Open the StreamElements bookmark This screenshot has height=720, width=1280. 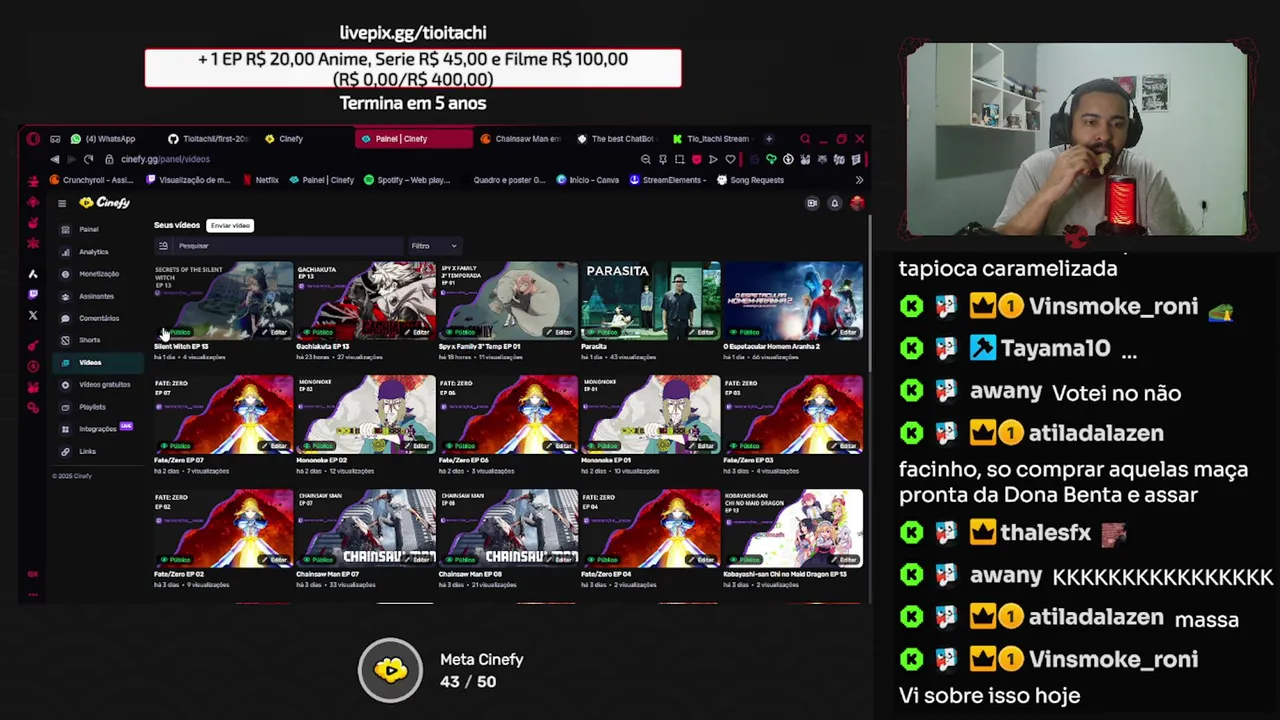pos(668,180)
